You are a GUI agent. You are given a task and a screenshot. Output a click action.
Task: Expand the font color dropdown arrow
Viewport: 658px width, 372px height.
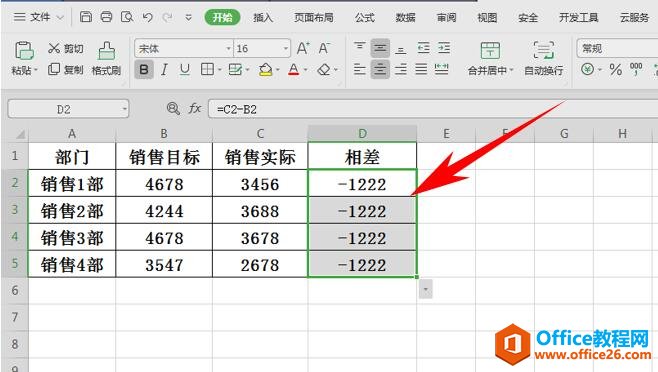coord(305,70)
